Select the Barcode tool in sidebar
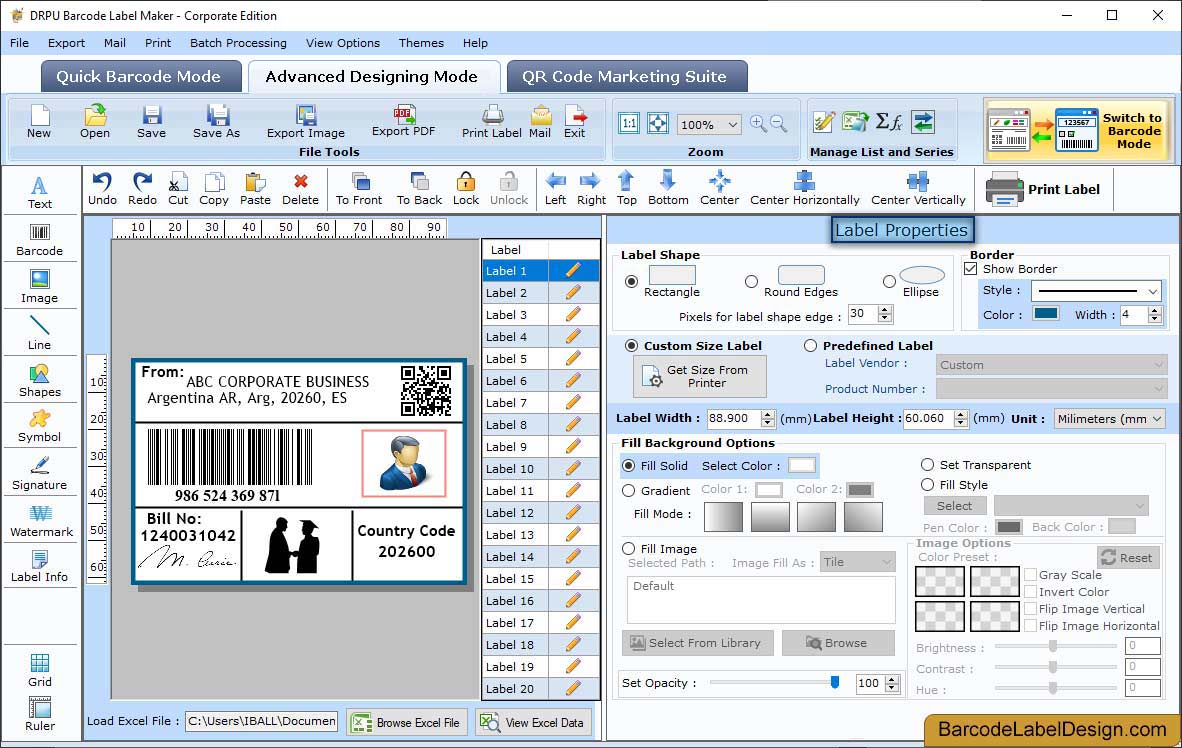This screenshot has width=1182, height=748. tap(39, 240)
